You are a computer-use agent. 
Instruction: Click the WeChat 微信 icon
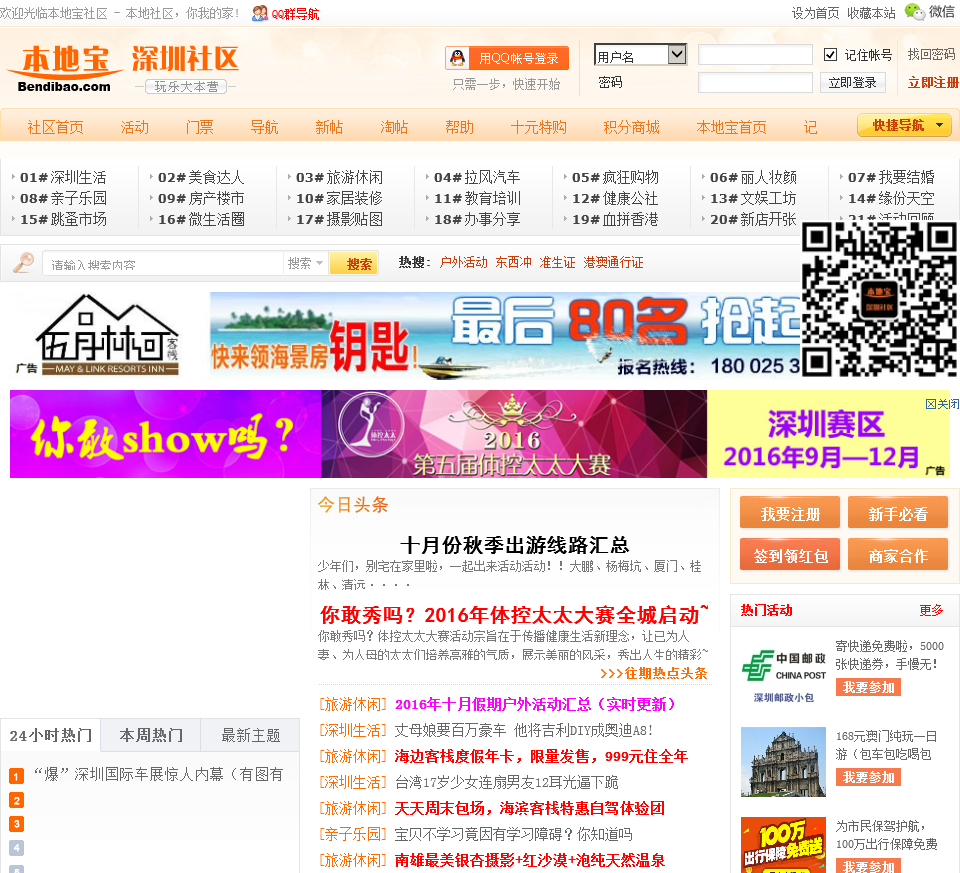[x=915, y=12]
